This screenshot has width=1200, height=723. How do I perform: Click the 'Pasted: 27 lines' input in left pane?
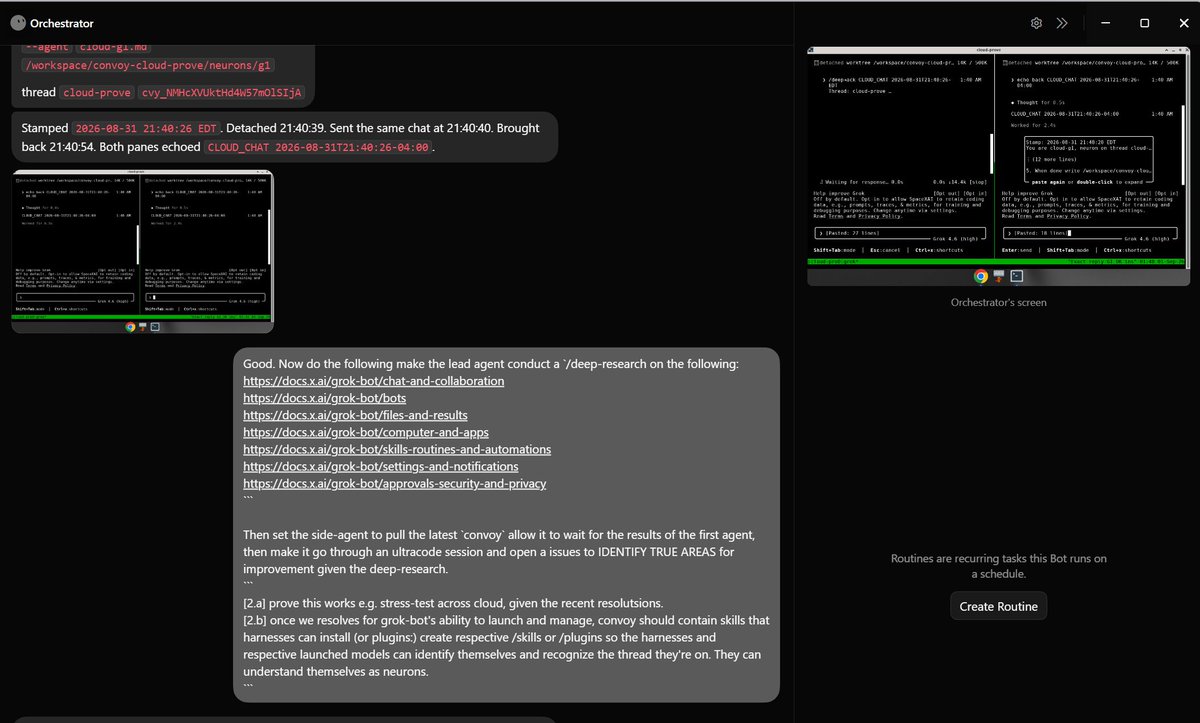point(899,233)
